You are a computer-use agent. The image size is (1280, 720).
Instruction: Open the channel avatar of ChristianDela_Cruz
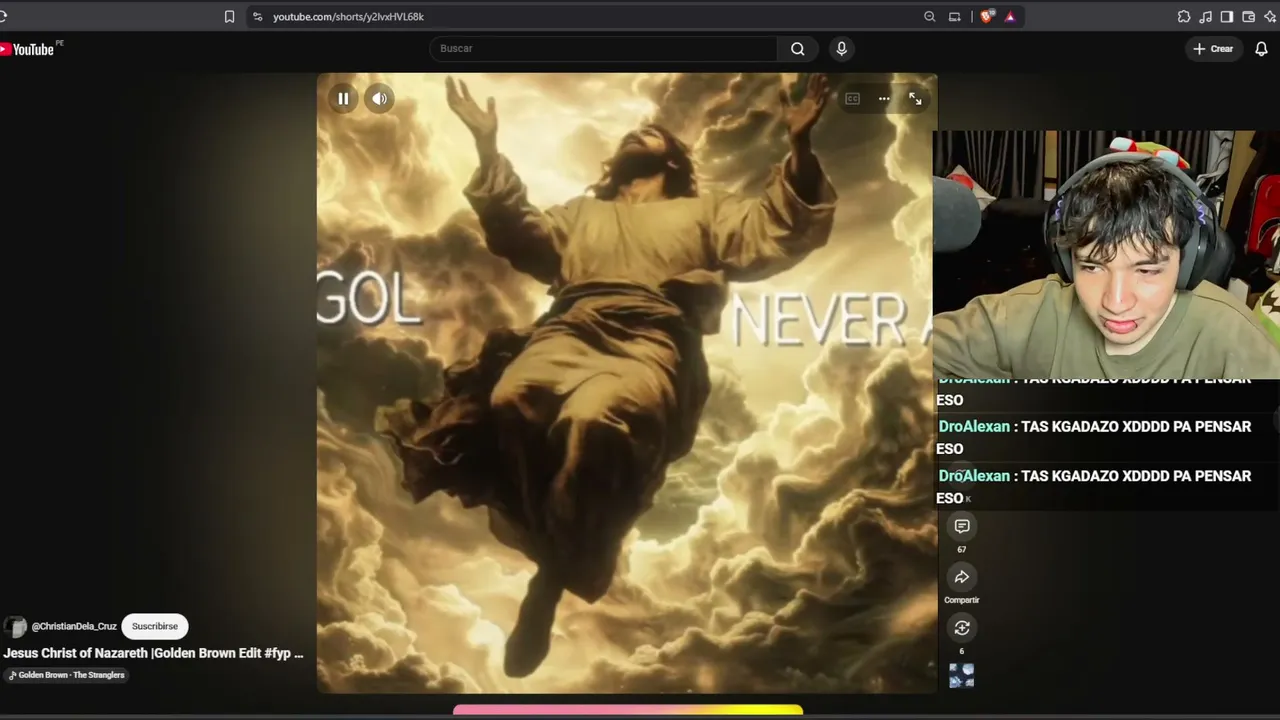pos(15,627)
